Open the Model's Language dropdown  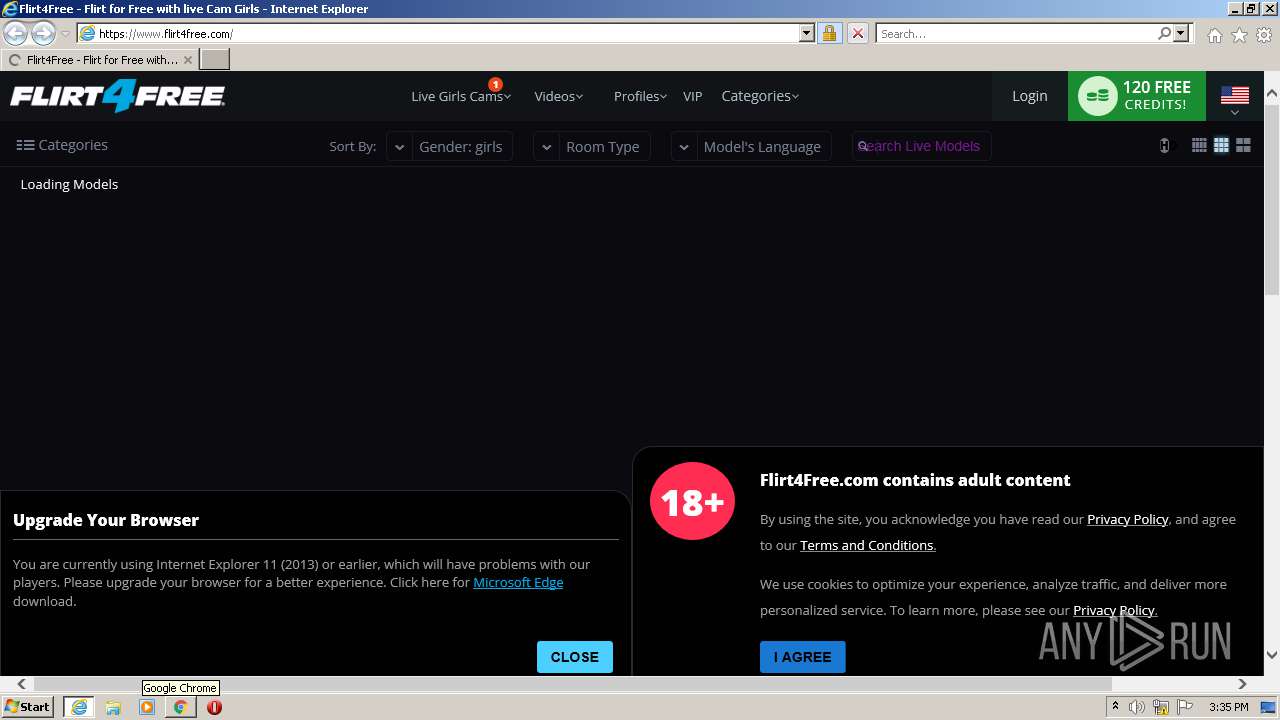[x=751, y=146]
